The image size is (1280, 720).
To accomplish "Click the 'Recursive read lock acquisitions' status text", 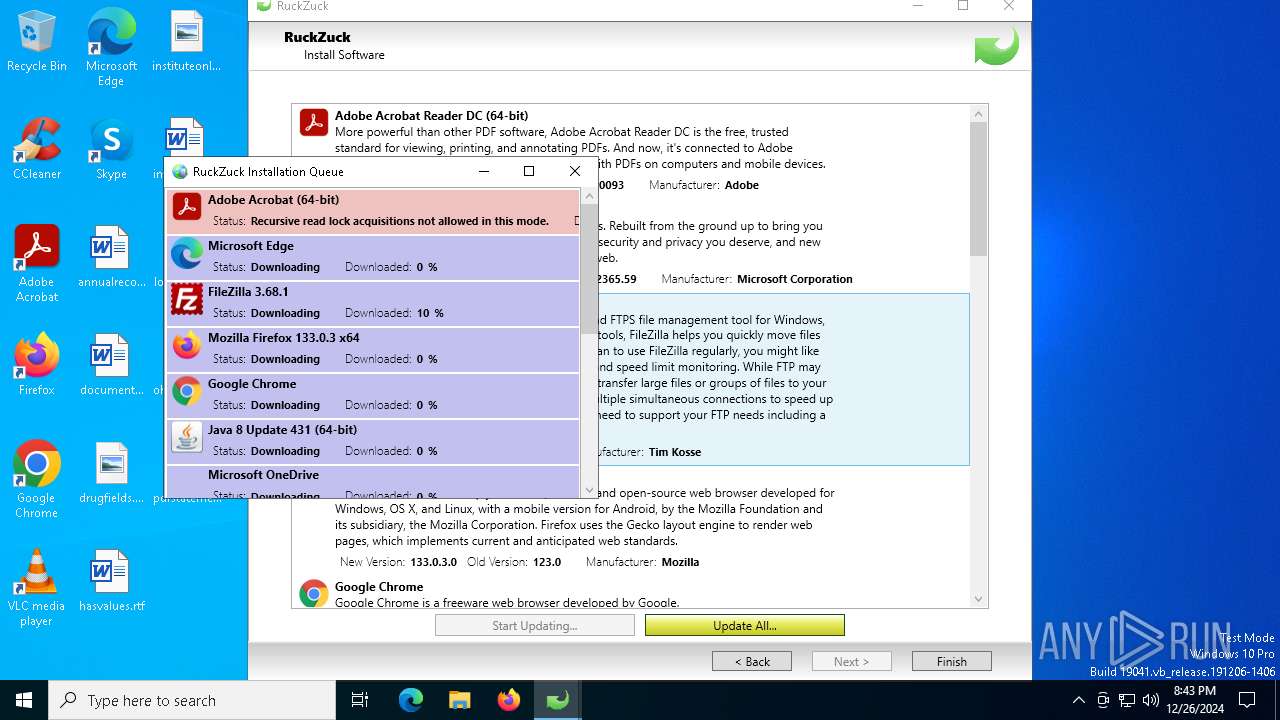I will click(399, 221).
